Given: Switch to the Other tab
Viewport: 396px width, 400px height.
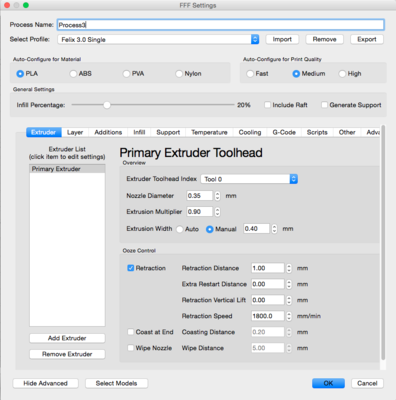Looking at the screenshot, I should coord(347,132).
